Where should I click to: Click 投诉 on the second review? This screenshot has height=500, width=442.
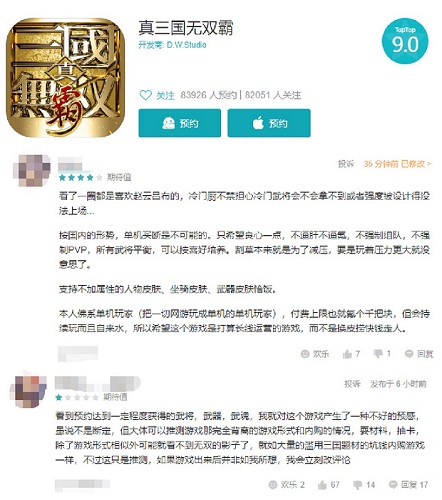point(352,384)
